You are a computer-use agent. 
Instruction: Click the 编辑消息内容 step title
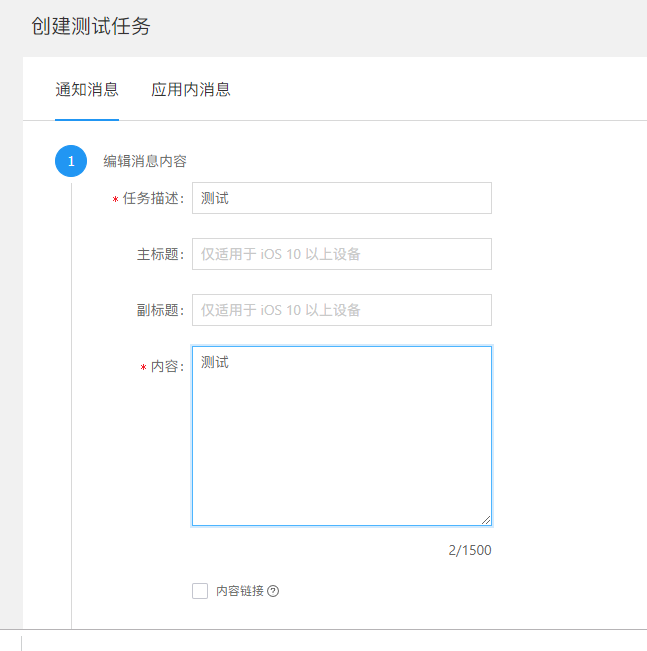(x=145, y=161)
